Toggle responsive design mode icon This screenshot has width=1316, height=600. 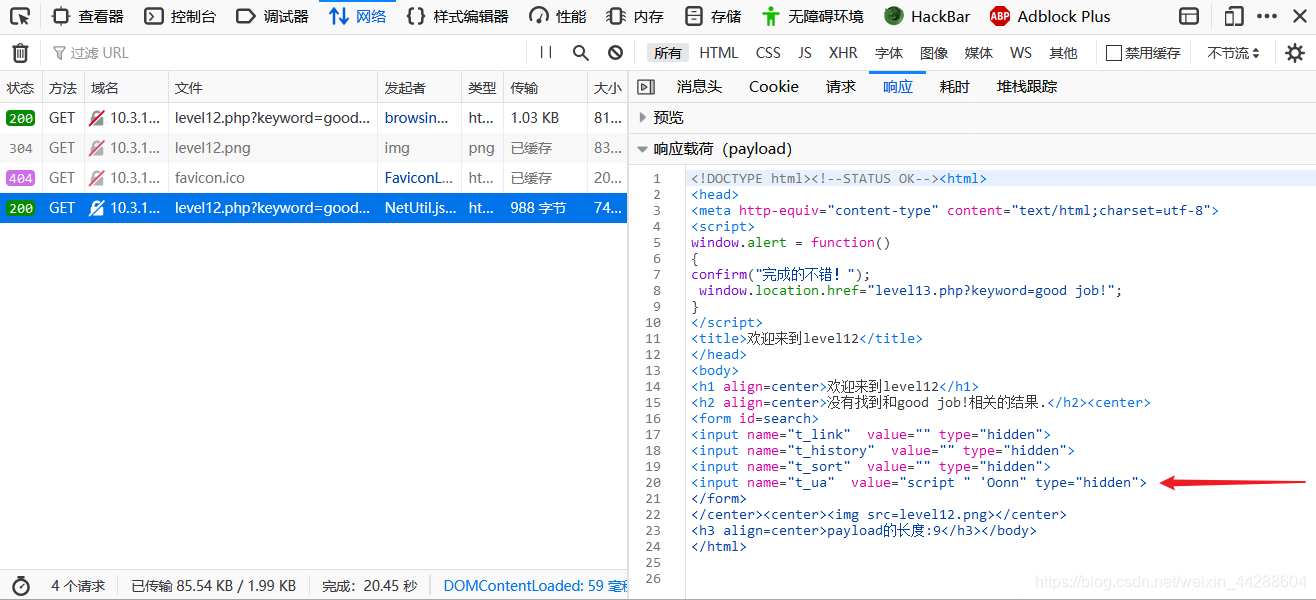[1235, 16]
